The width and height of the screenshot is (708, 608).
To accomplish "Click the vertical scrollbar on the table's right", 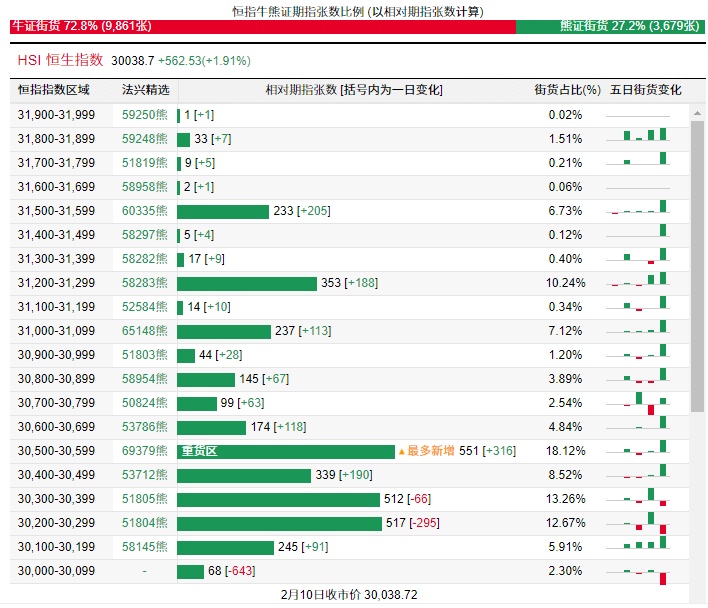I will 697,260.
